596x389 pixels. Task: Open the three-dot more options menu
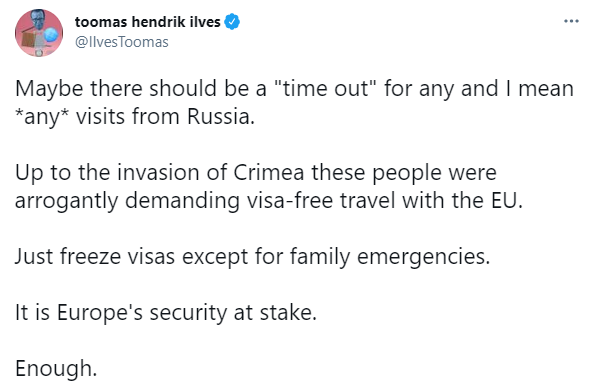pos(571,21)
